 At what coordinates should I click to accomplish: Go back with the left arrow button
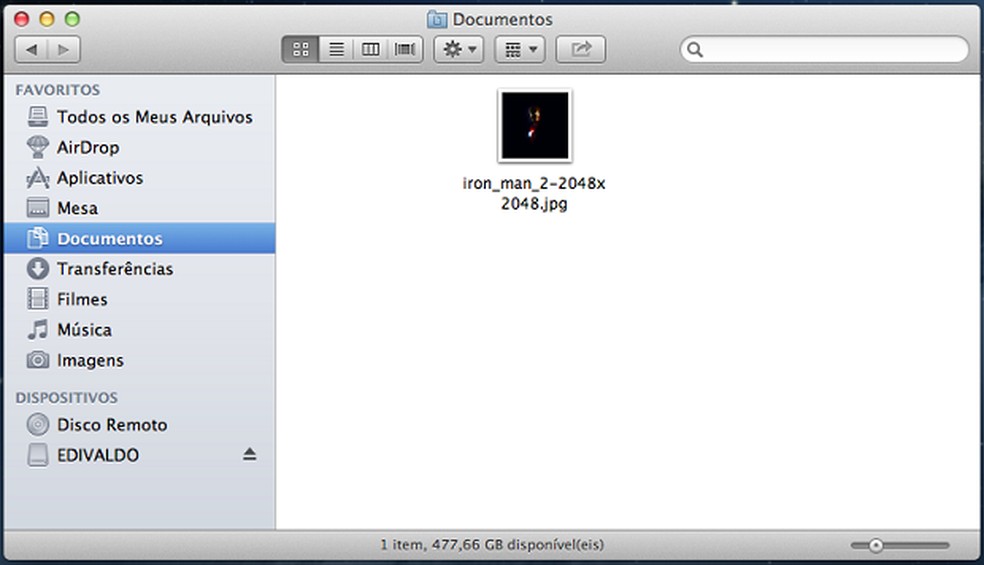point(31,49)
